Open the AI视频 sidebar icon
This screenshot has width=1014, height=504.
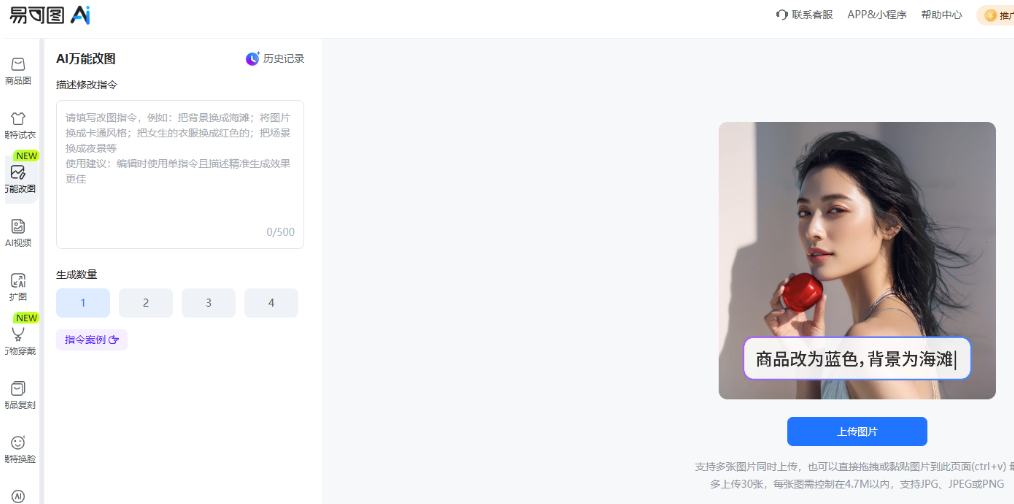pos(18,226)
